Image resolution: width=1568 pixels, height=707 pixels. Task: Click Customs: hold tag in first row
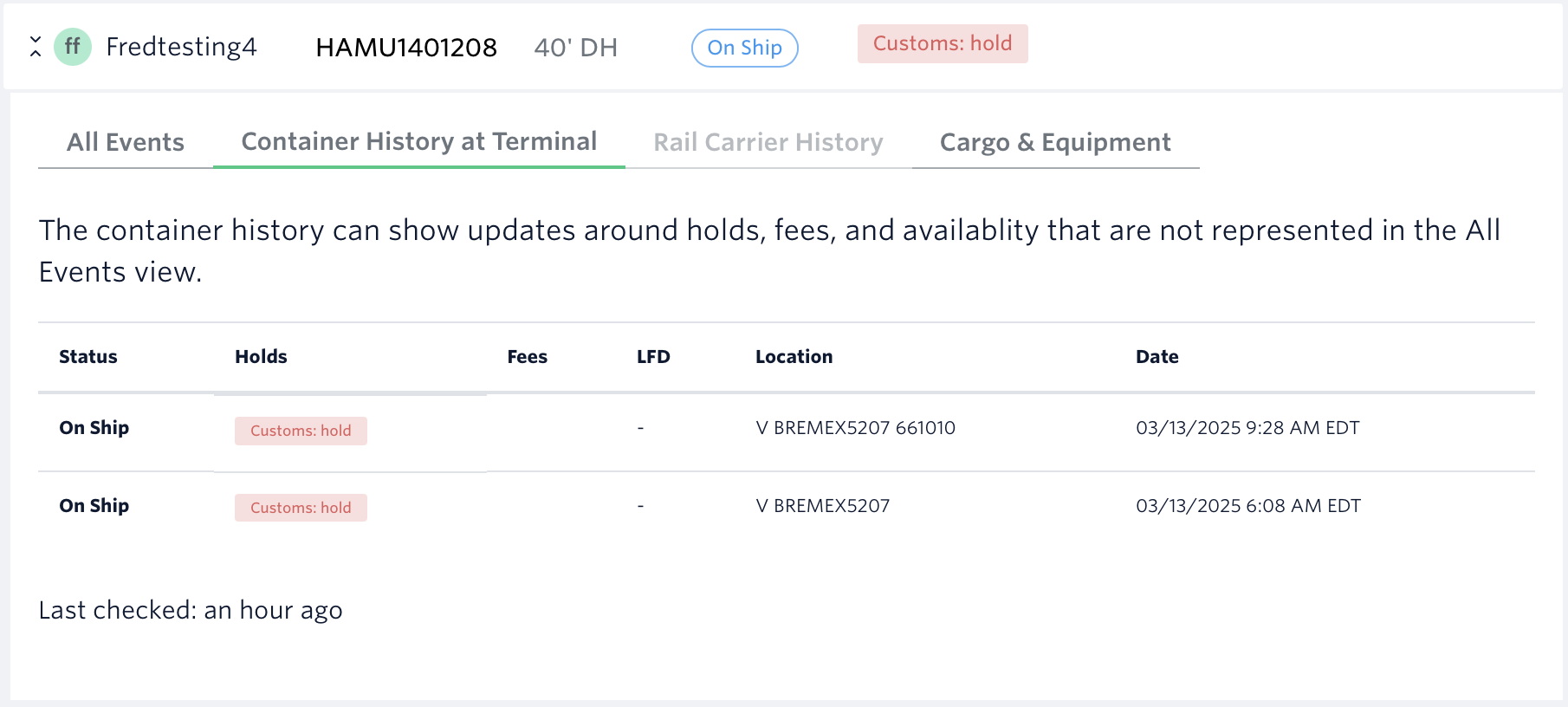tap(301, 431)
